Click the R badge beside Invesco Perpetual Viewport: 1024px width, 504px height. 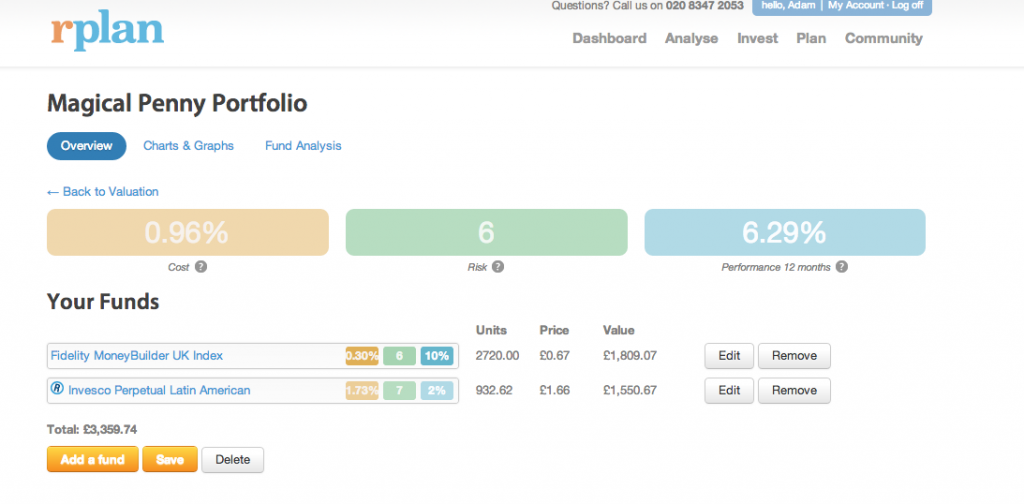tap(57, 389)
